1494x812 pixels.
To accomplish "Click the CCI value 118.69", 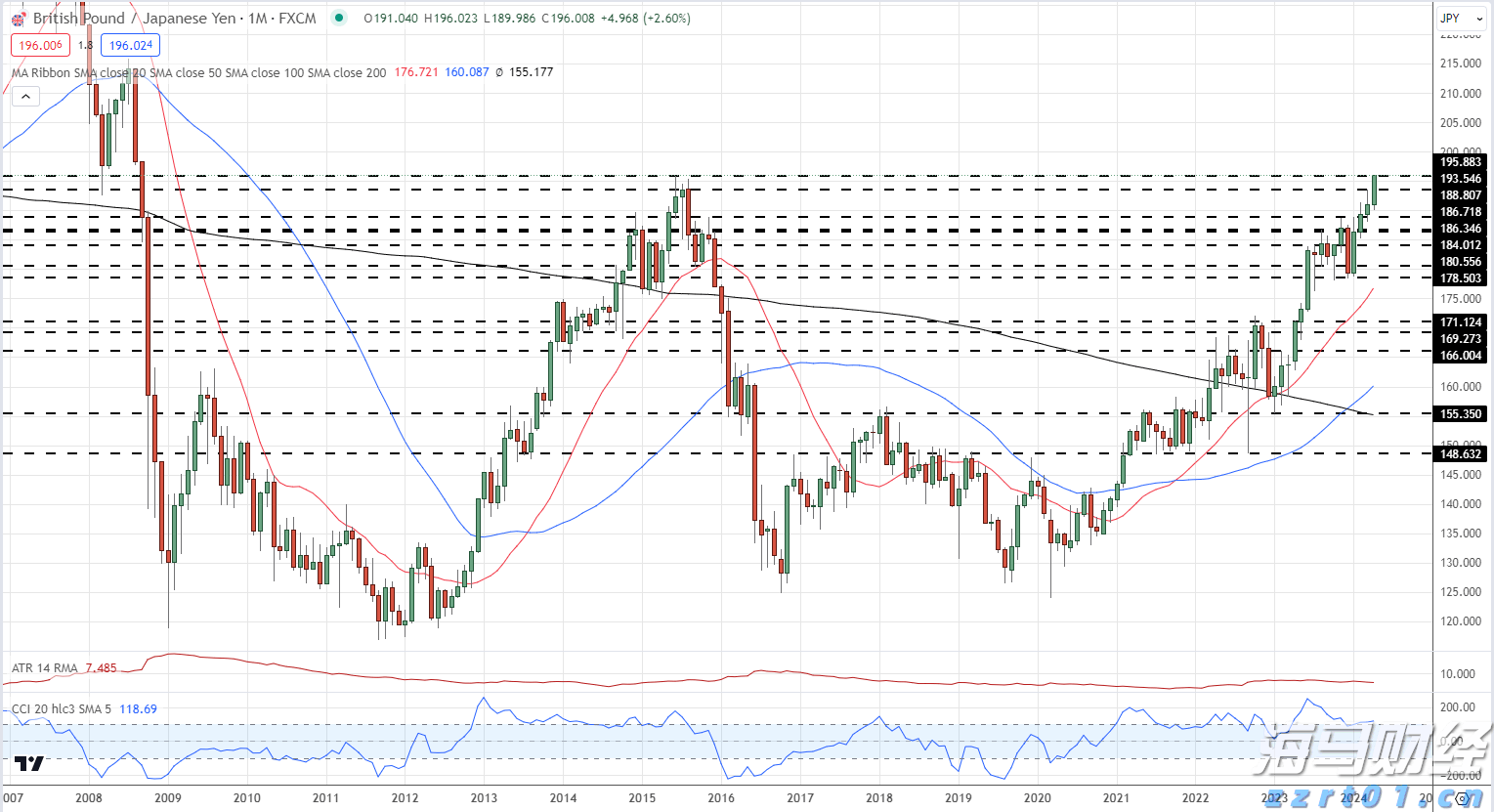I will 138,709.
